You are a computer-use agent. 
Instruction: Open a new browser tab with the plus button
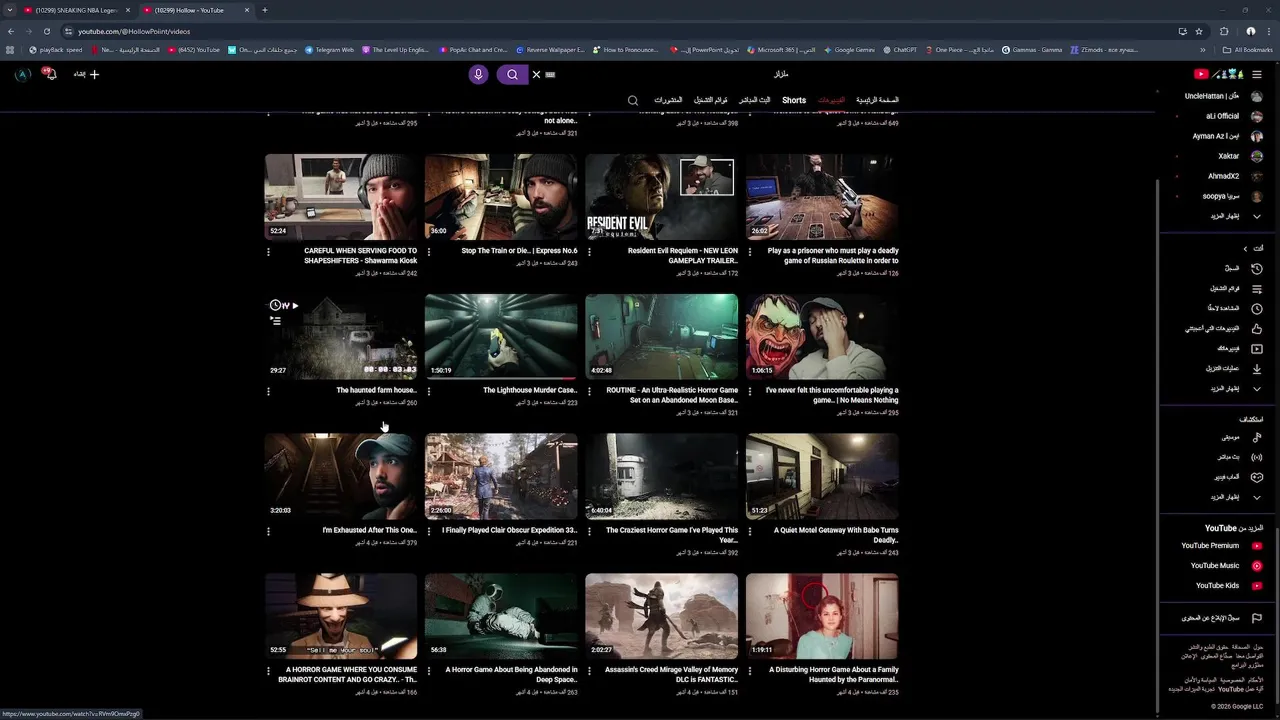(264, 10)
